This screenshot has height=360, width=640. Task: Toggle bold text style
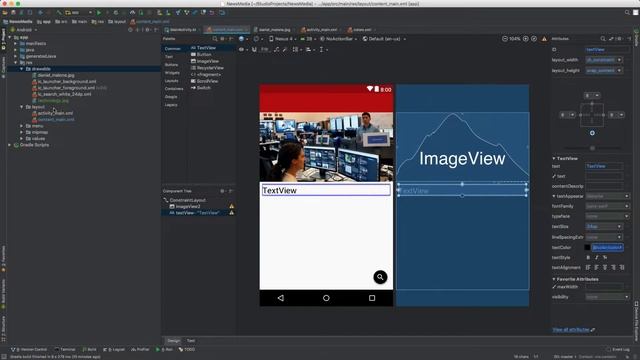point(588,258)
